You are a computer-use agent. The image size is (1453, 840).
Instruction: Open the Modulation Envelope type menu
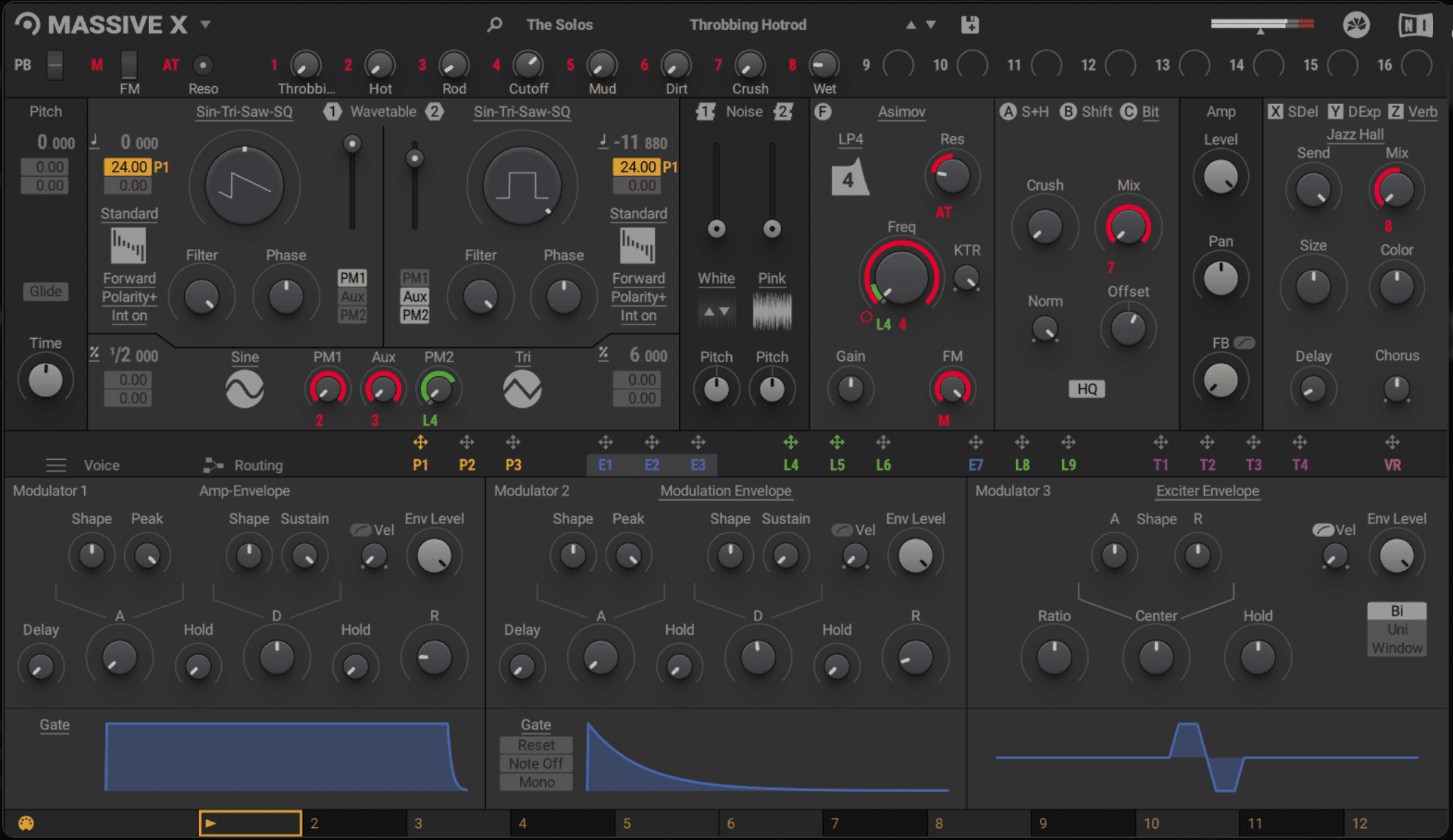click(x=725, y=491)
